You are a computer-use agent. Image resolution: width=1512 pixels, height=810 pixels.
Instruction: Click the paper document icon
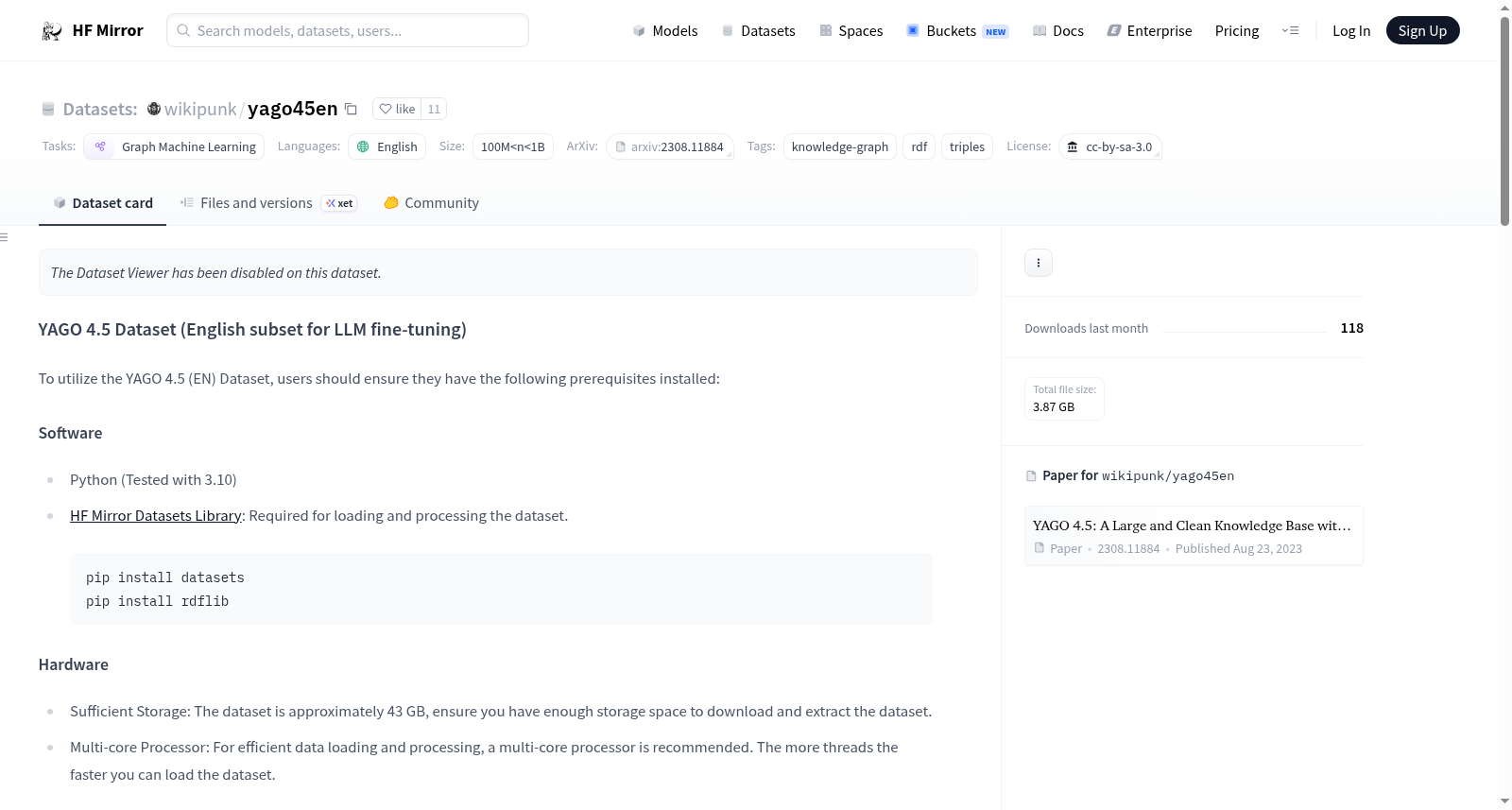coord(1031,476)
